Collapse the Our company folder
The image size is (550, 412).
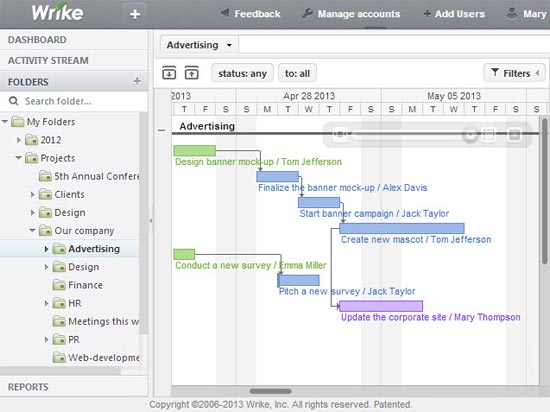click(x=32, y=230)
